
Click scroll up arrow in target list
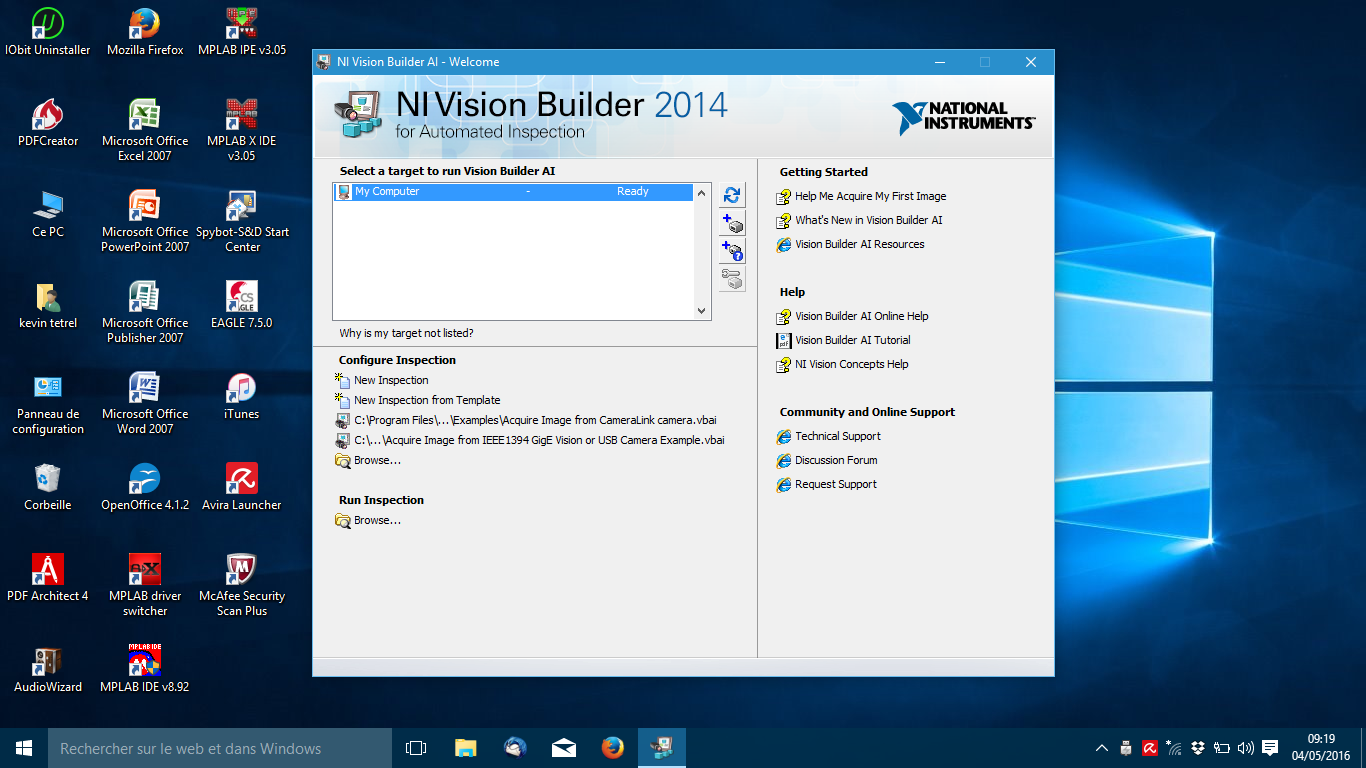click(701, 193)
